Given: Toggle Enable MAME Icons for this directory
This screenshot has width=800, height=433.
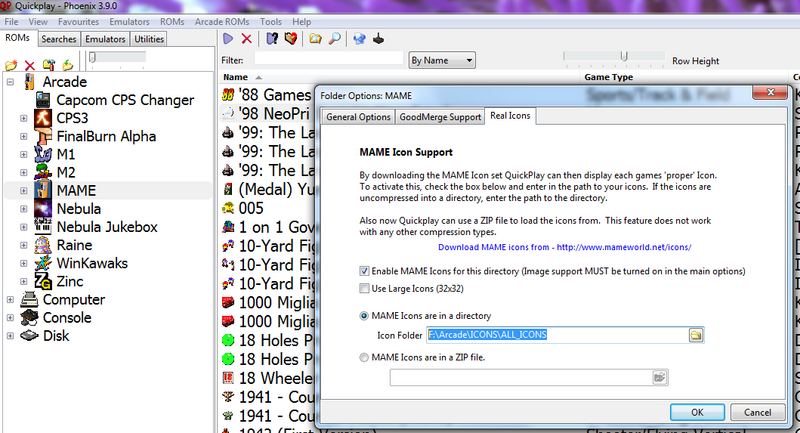Looking at the screenshot, I should [364, 271].
